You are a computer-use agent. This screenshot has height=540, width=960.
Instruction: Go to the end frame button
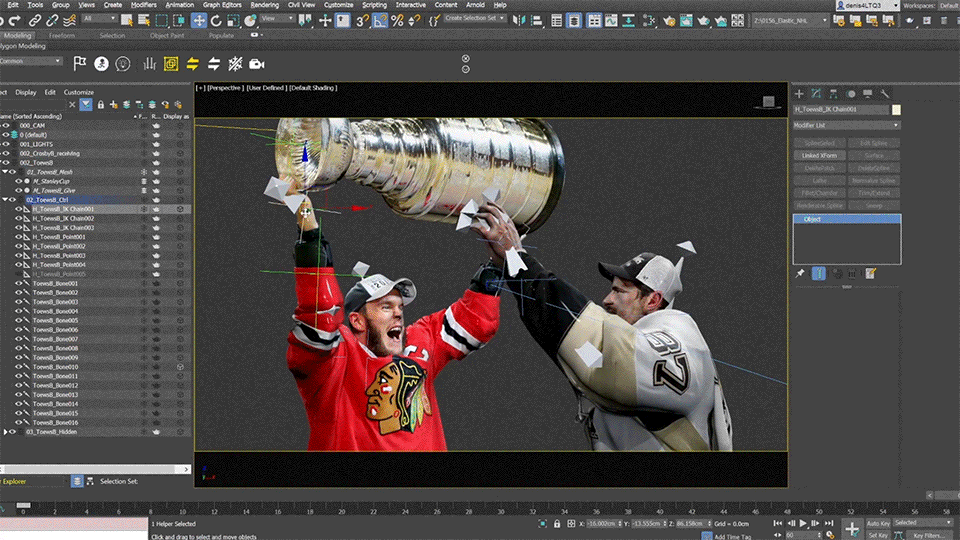[829, 523]
